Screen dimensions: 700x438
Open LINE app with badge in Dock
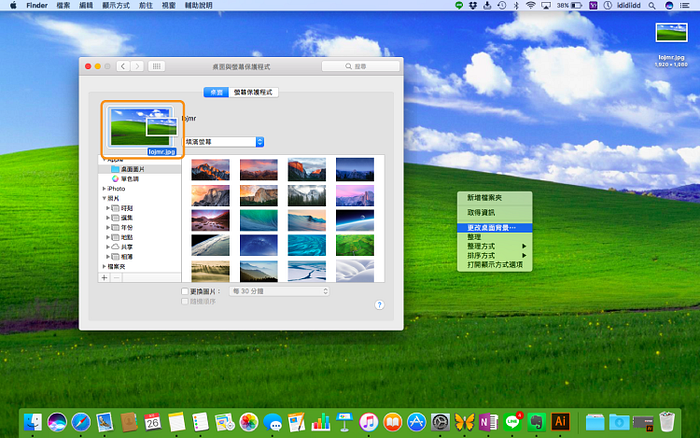512,422
